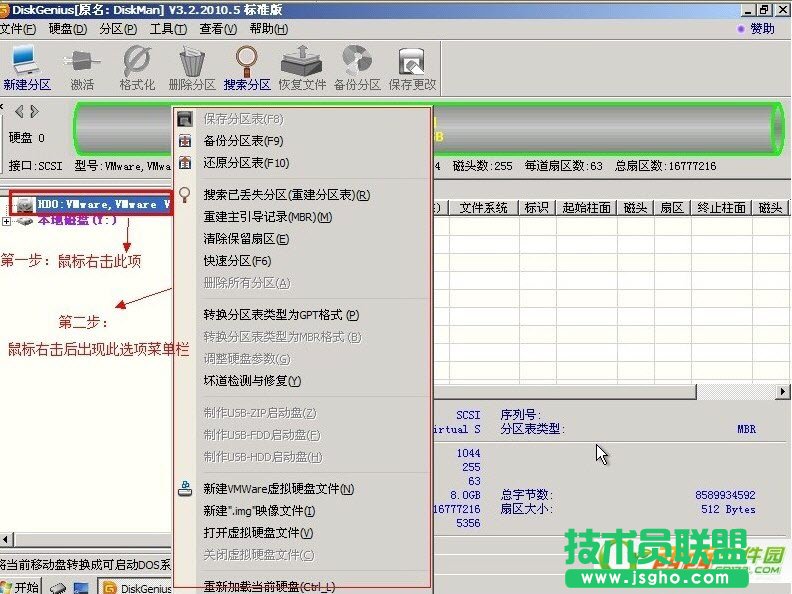792x594 pixels.
Task: Click the 终止柱面 column header
Action: [721, 208]
